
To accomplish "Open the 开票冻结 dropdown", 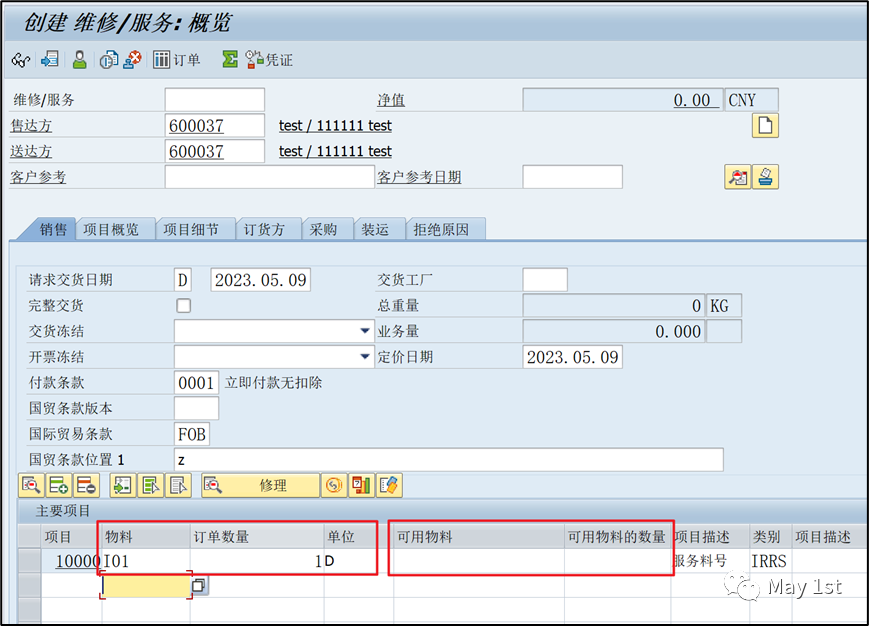I will (x=364, y=356).
